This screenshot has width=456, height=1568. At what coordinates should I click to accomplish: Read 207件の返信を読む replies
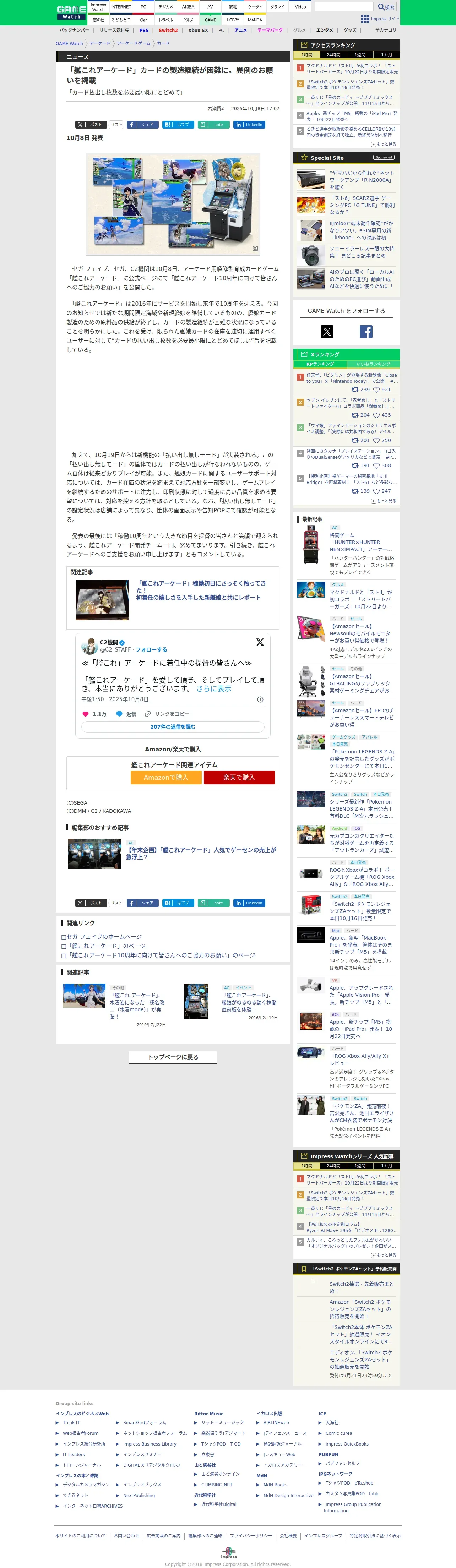click(173, 727)
